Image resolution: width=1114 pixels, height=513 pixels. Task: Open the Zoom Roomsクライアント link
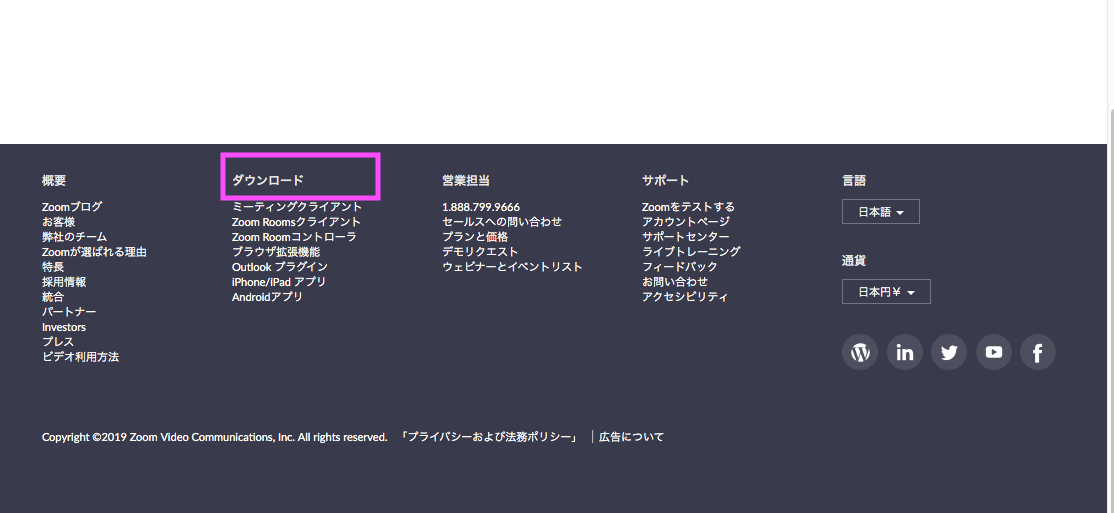296,222
